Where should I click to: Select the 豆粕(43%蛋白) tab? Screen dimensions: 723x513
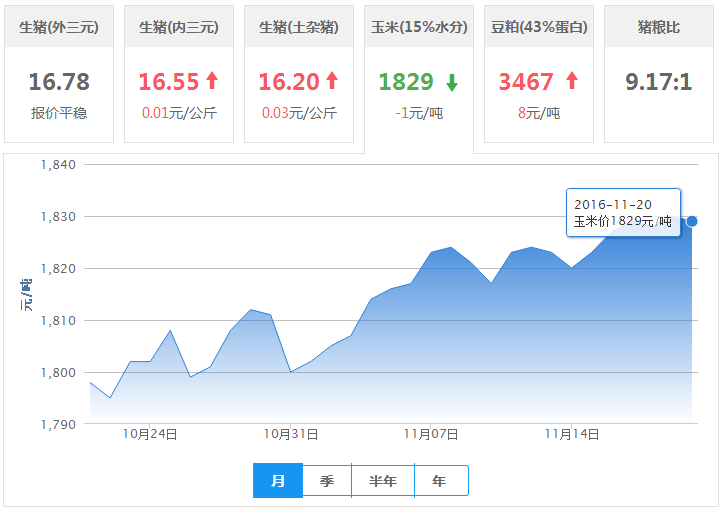click(539, 74)
